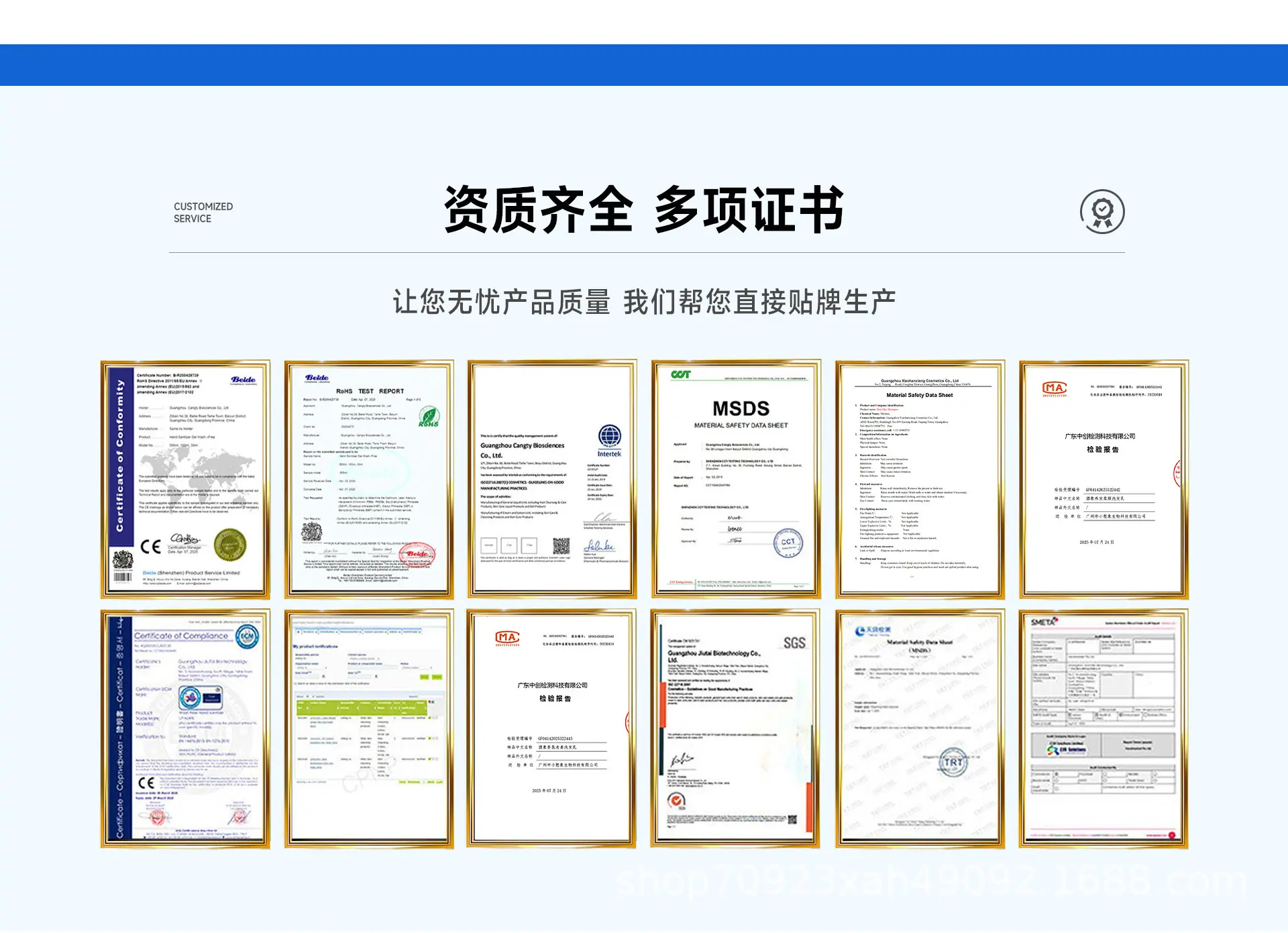Open the MSDS Material Safety Data Sheet
Viewport: 1288px width, 933px height.
(736, 480)
